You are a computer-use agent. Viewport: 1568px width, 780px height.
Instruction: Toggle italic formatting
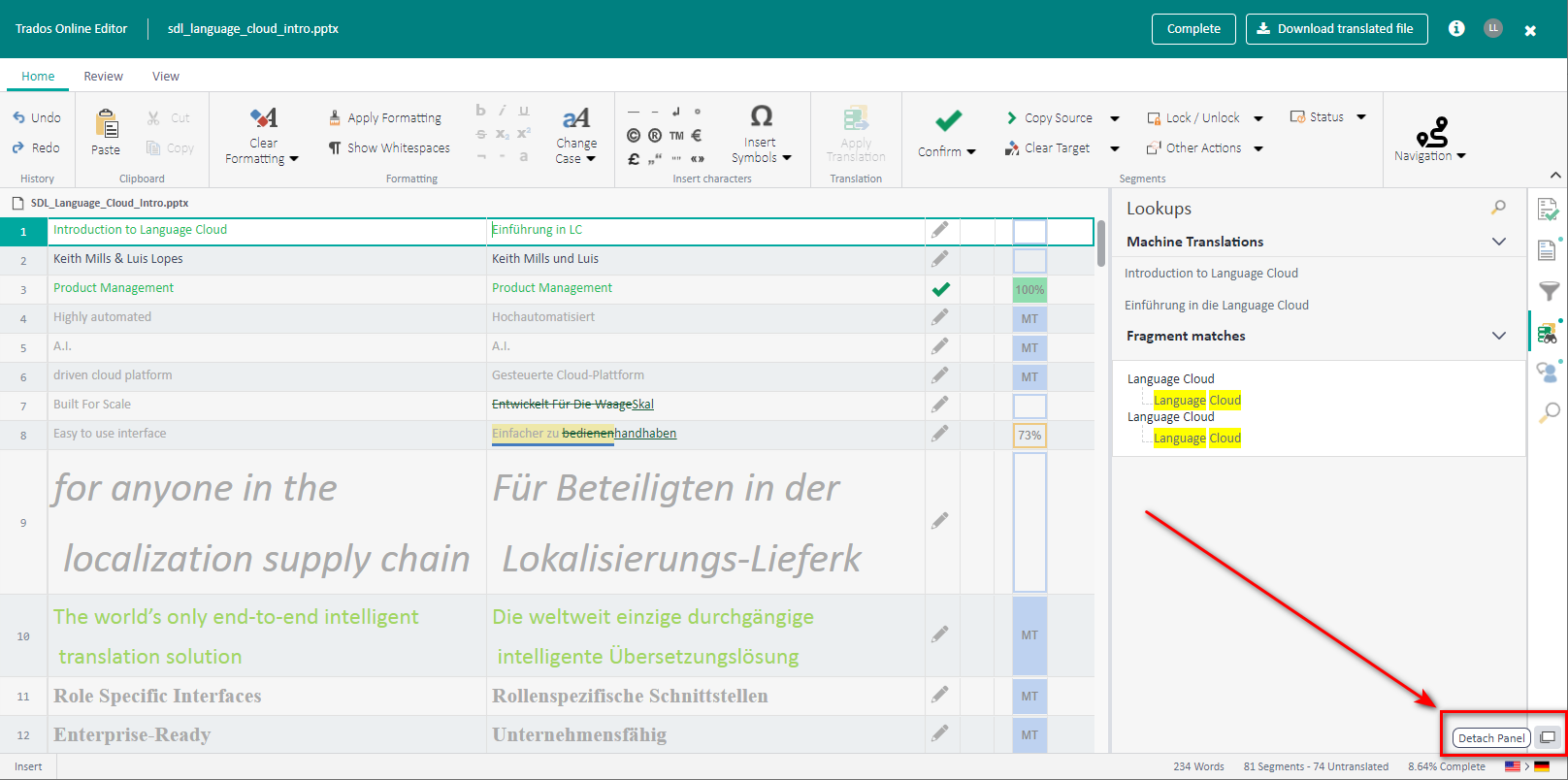[x=502, y=111]
